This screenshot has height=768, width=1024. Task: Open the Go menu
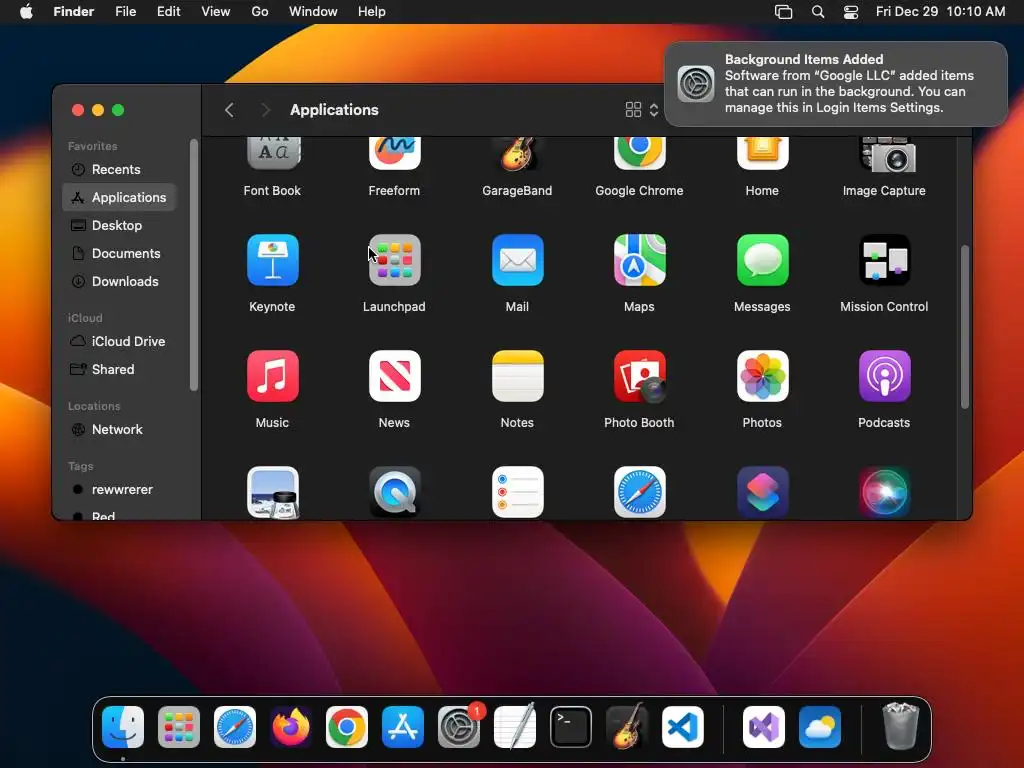[x=260, y=12]
